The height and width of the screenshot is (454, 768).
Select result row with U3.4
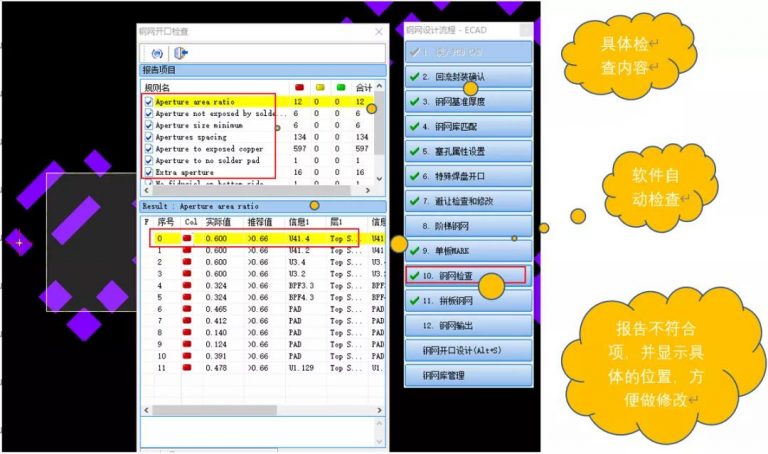(264, 262)
